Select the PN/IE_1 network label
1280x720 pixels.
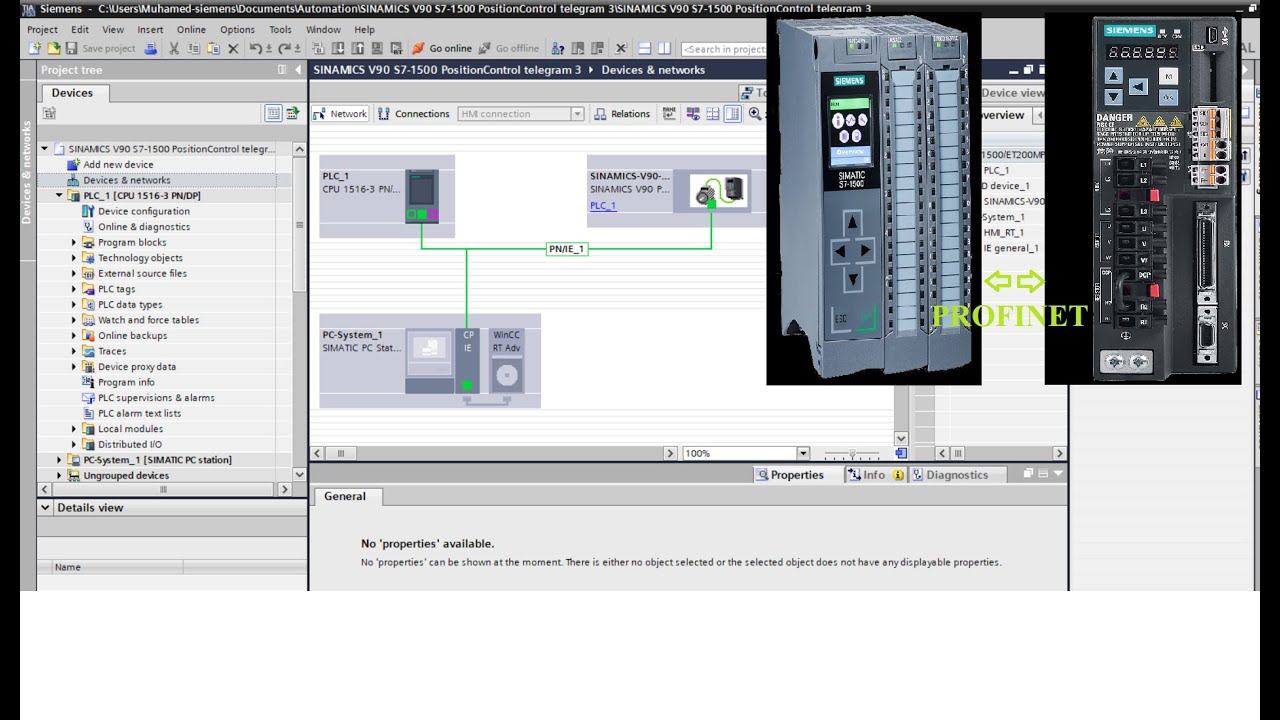click(566, 249)
